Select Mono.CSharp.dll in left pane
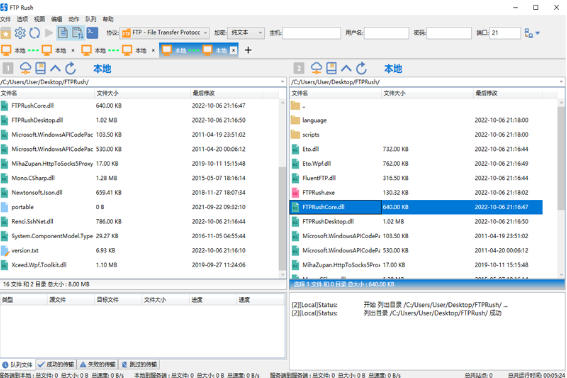The height and width of the screenshot is (378, 567). click(x=139, y=178)
